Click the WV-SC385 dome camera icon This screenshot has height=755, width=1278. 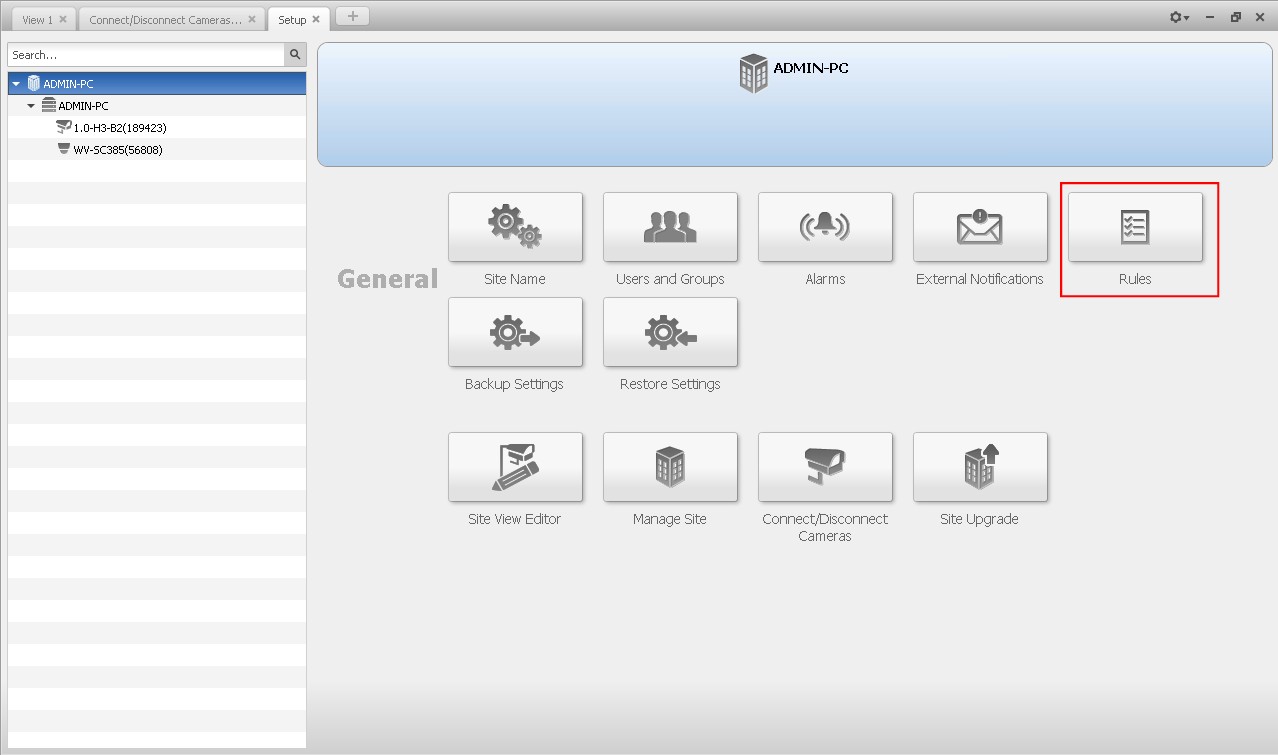point(64,149)
